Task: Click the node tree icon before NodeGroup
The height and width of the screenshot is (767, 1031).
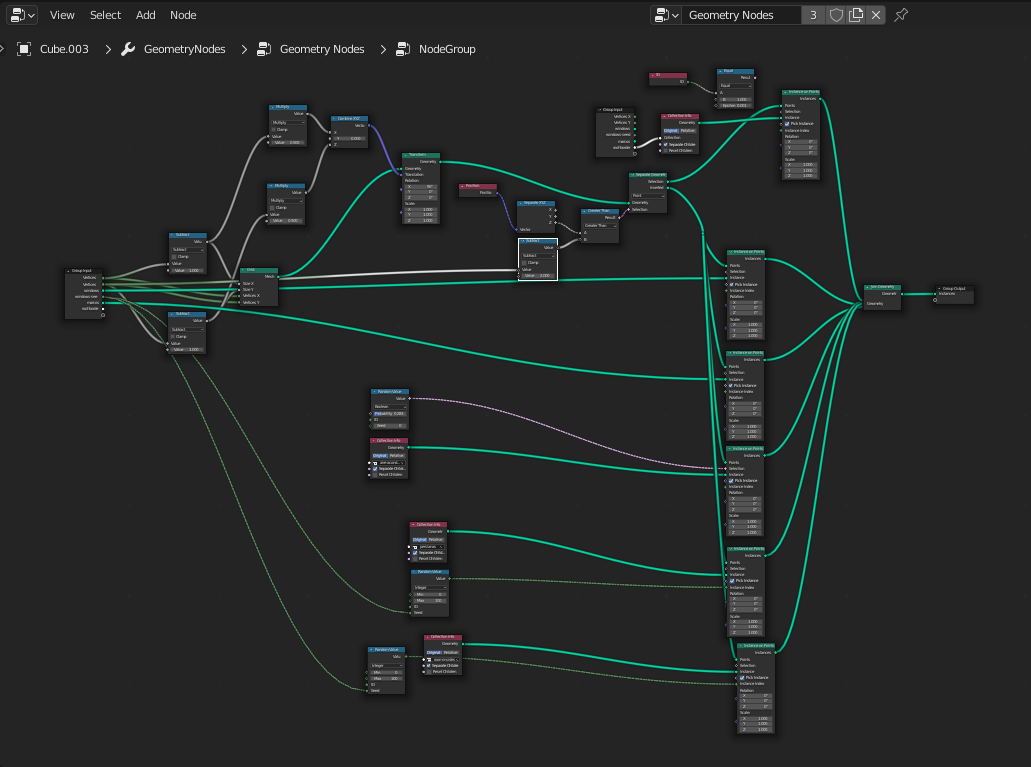Action: tap(402, 49)
